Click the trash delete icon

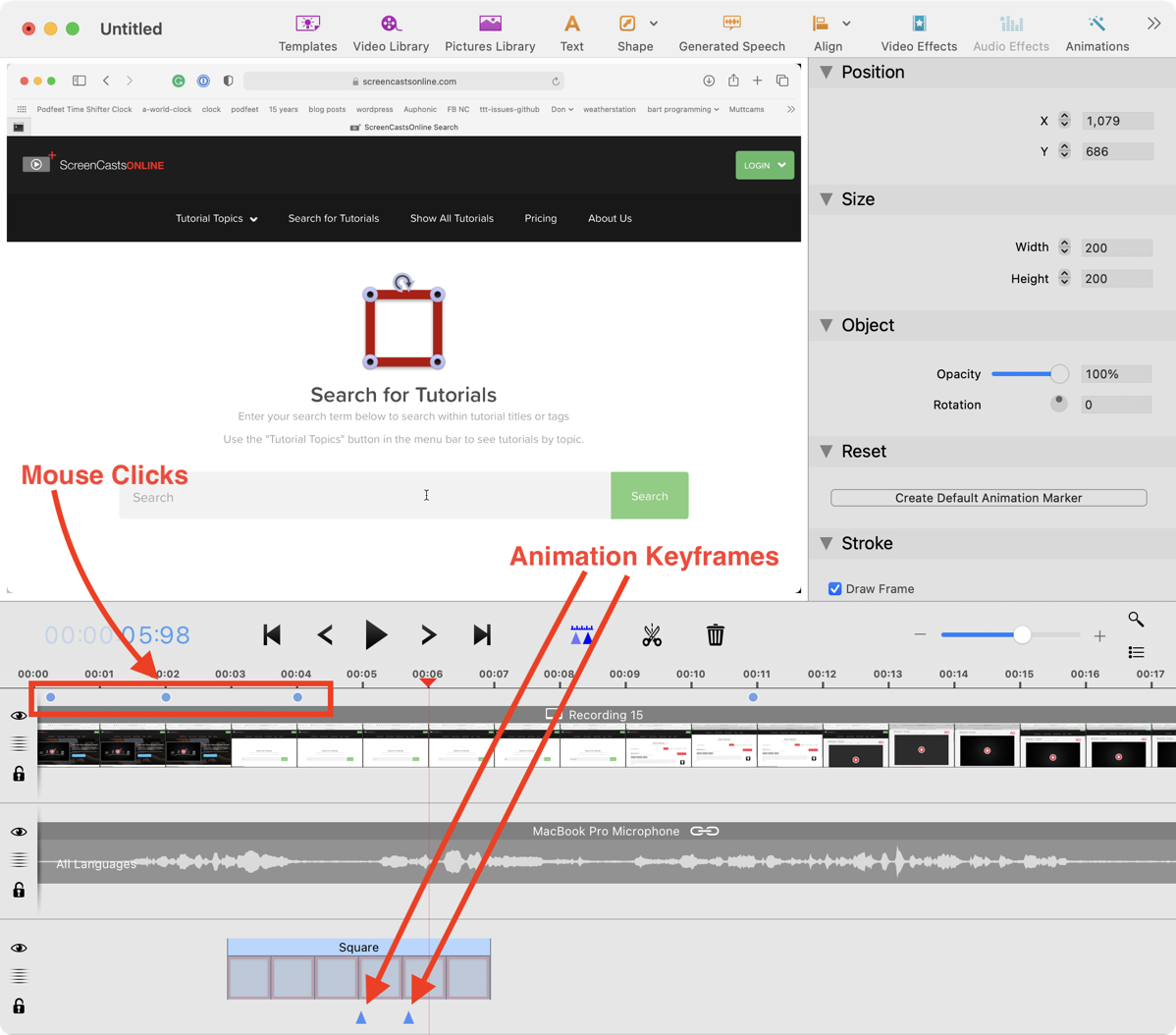pos(716,635)
